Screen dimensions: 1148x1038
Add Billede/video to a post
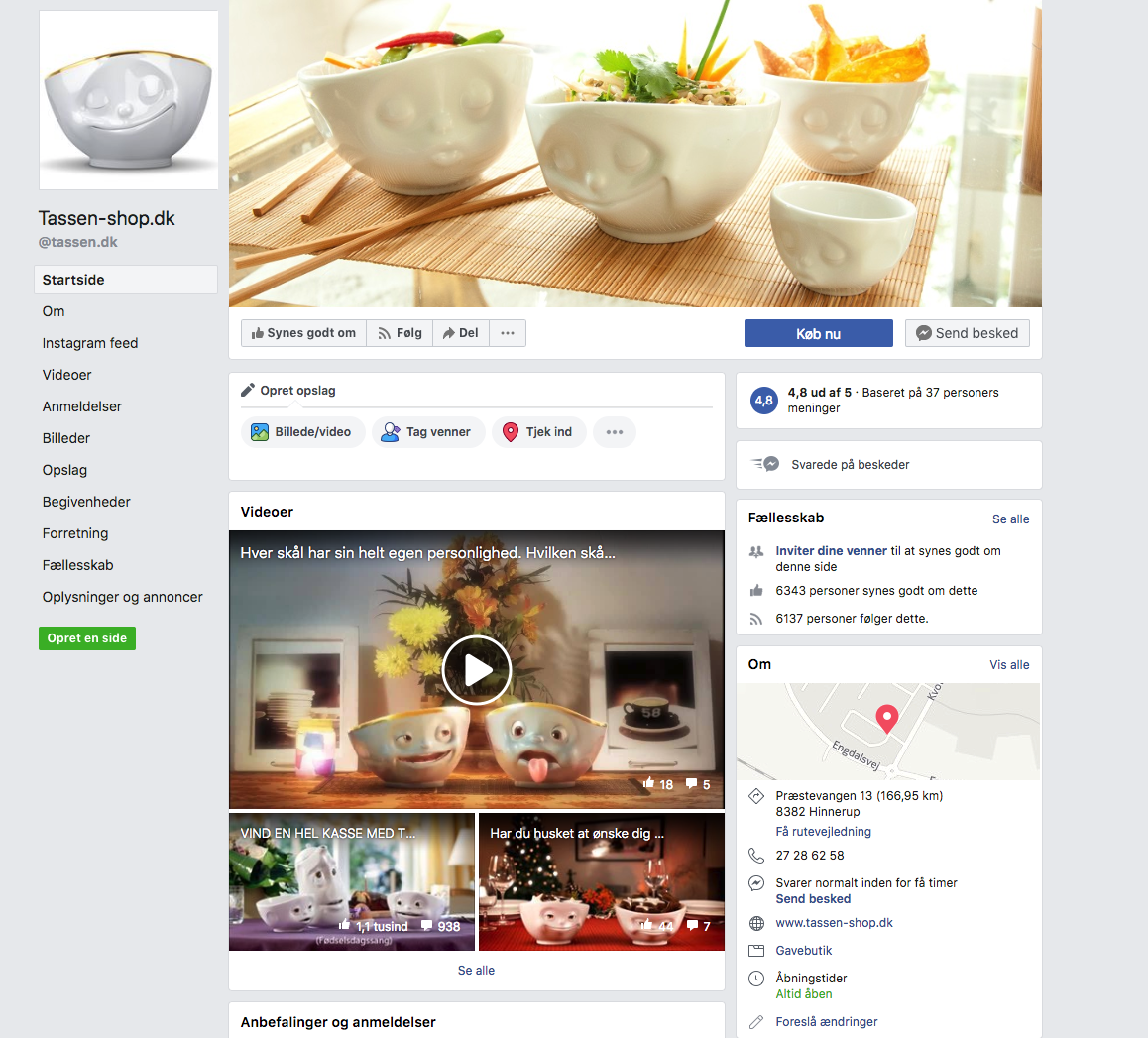301,432
